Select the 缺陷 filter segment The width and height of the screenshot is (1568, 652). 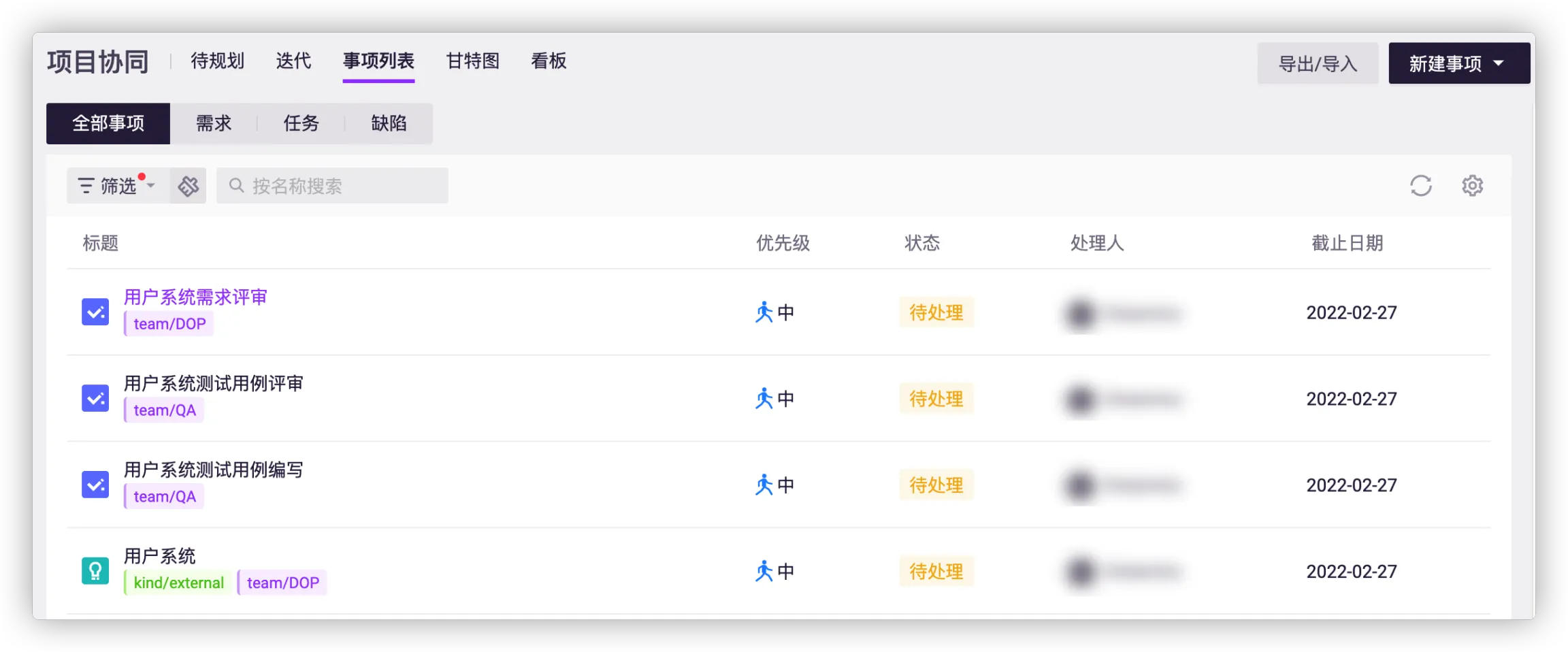pos(389,123)
